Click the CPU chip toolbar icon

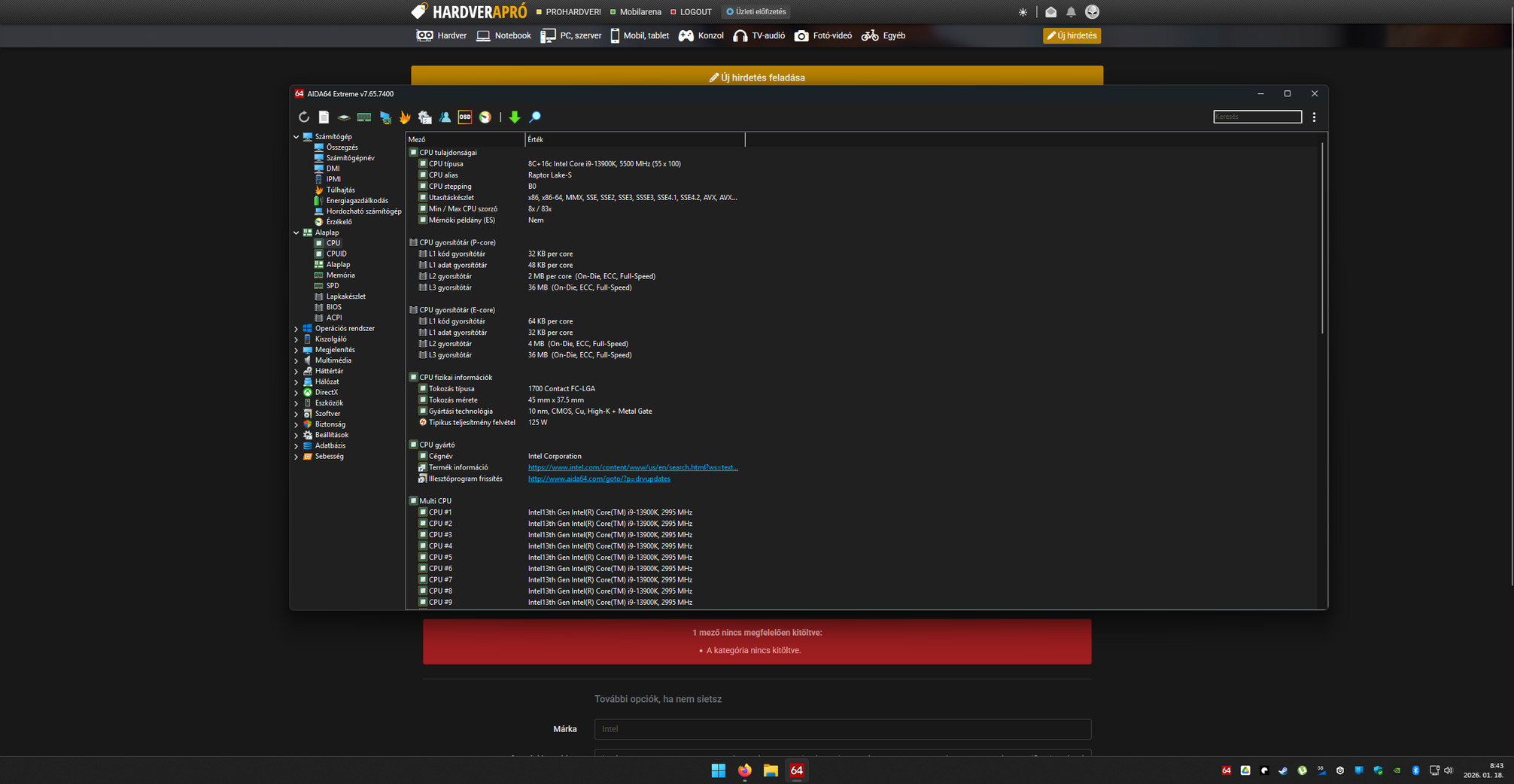click(x=344, y=117)
